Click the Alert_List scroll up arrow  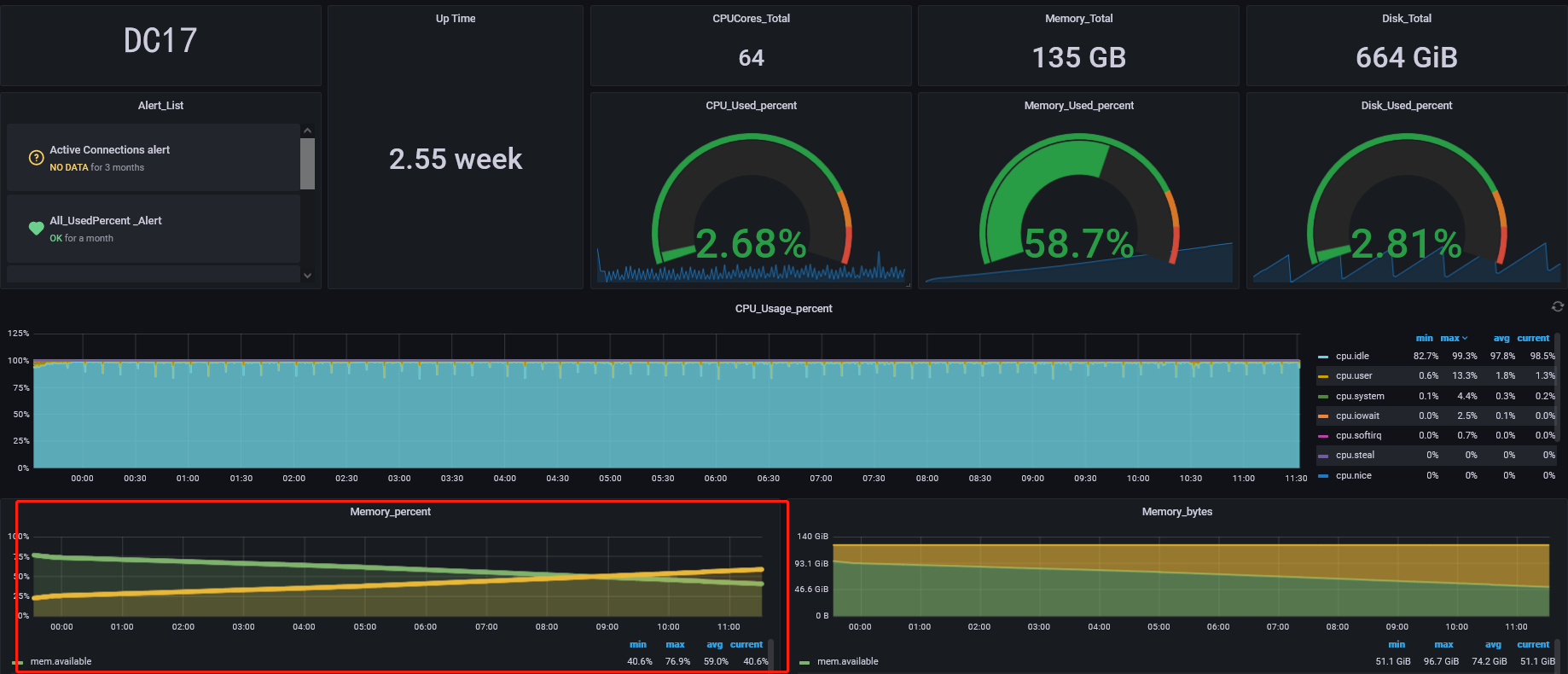coord(307,131)
